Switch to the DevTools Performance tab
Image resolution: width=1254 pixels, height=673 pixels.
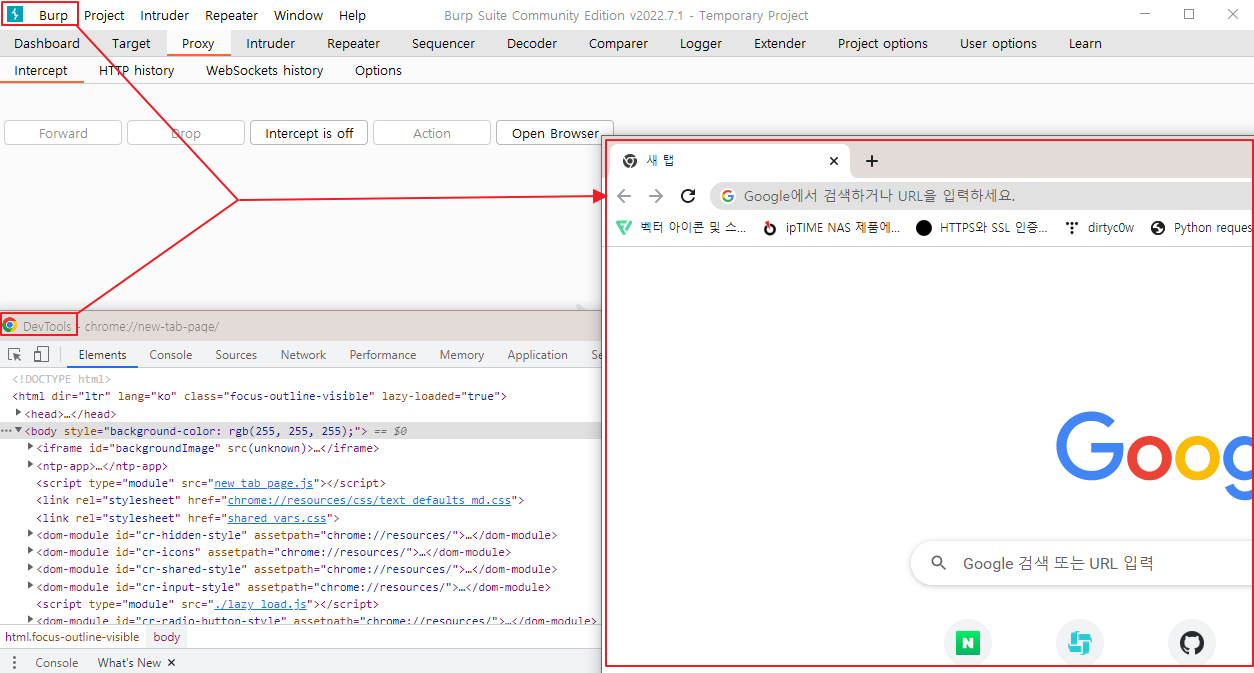(x=383, y=355)
